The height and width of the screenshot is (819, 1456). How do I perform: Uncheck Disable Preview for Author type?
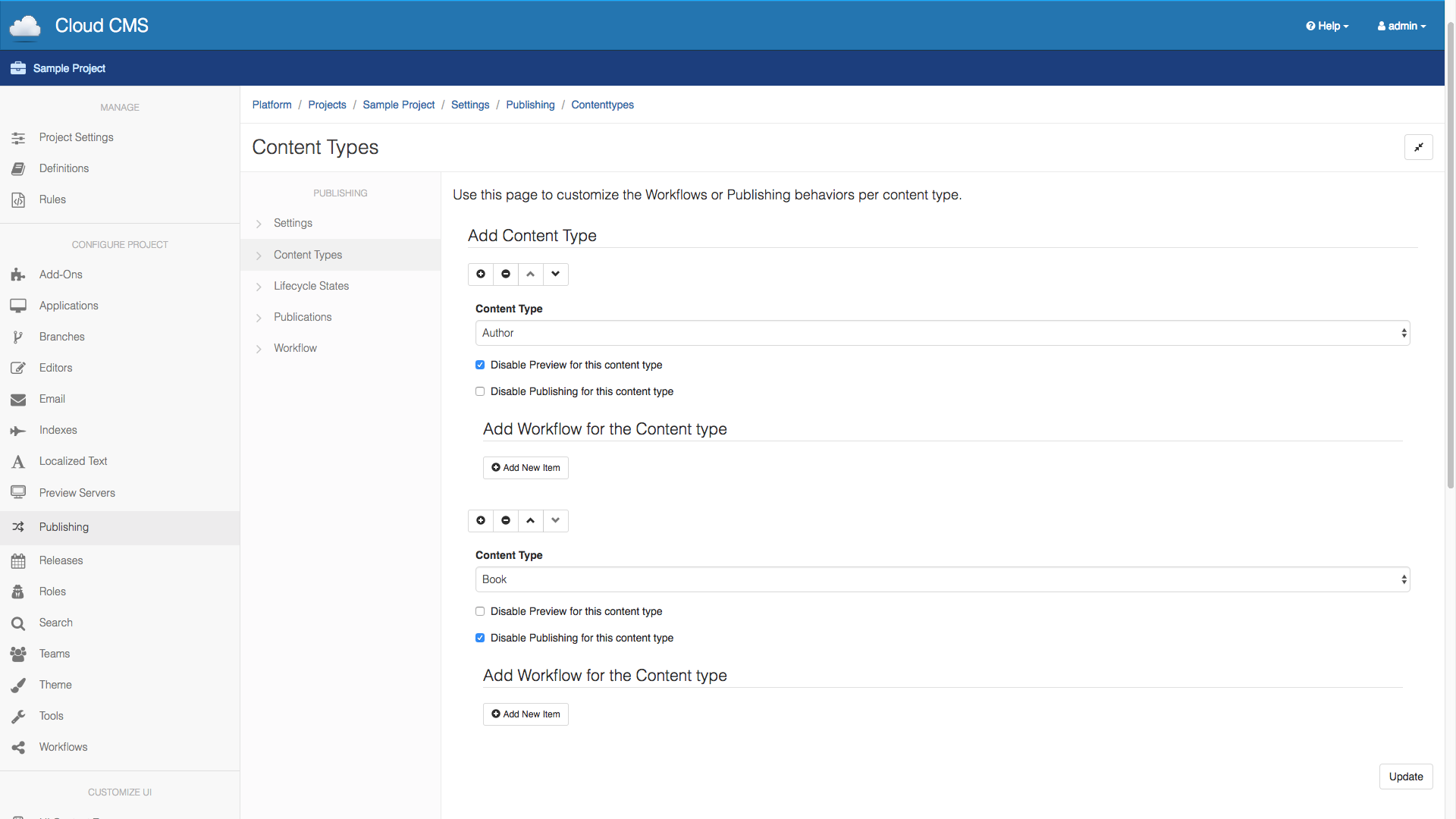point(480,365)
